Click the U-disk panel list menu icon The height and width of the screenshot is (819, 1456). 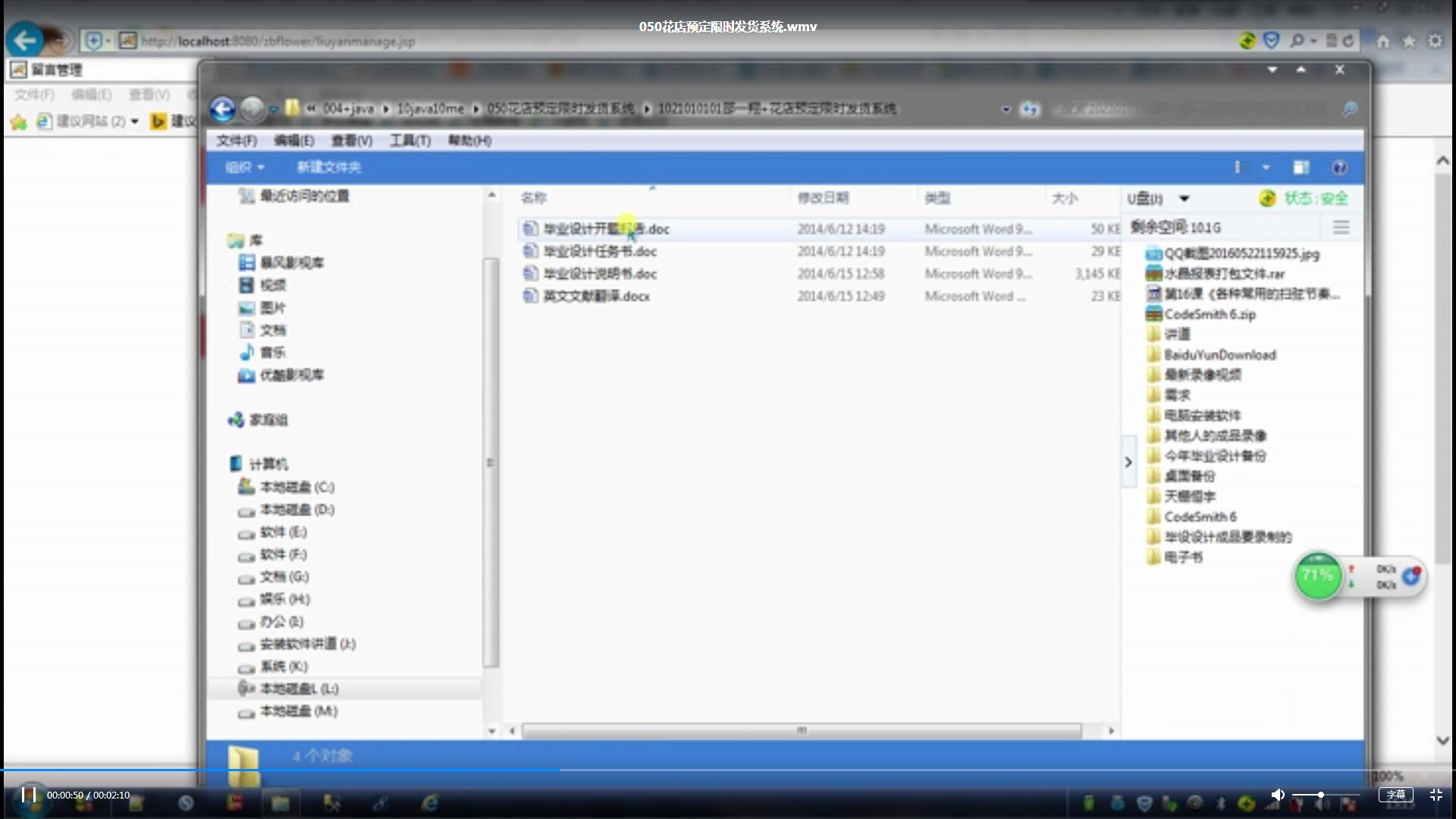[1341, 227]
